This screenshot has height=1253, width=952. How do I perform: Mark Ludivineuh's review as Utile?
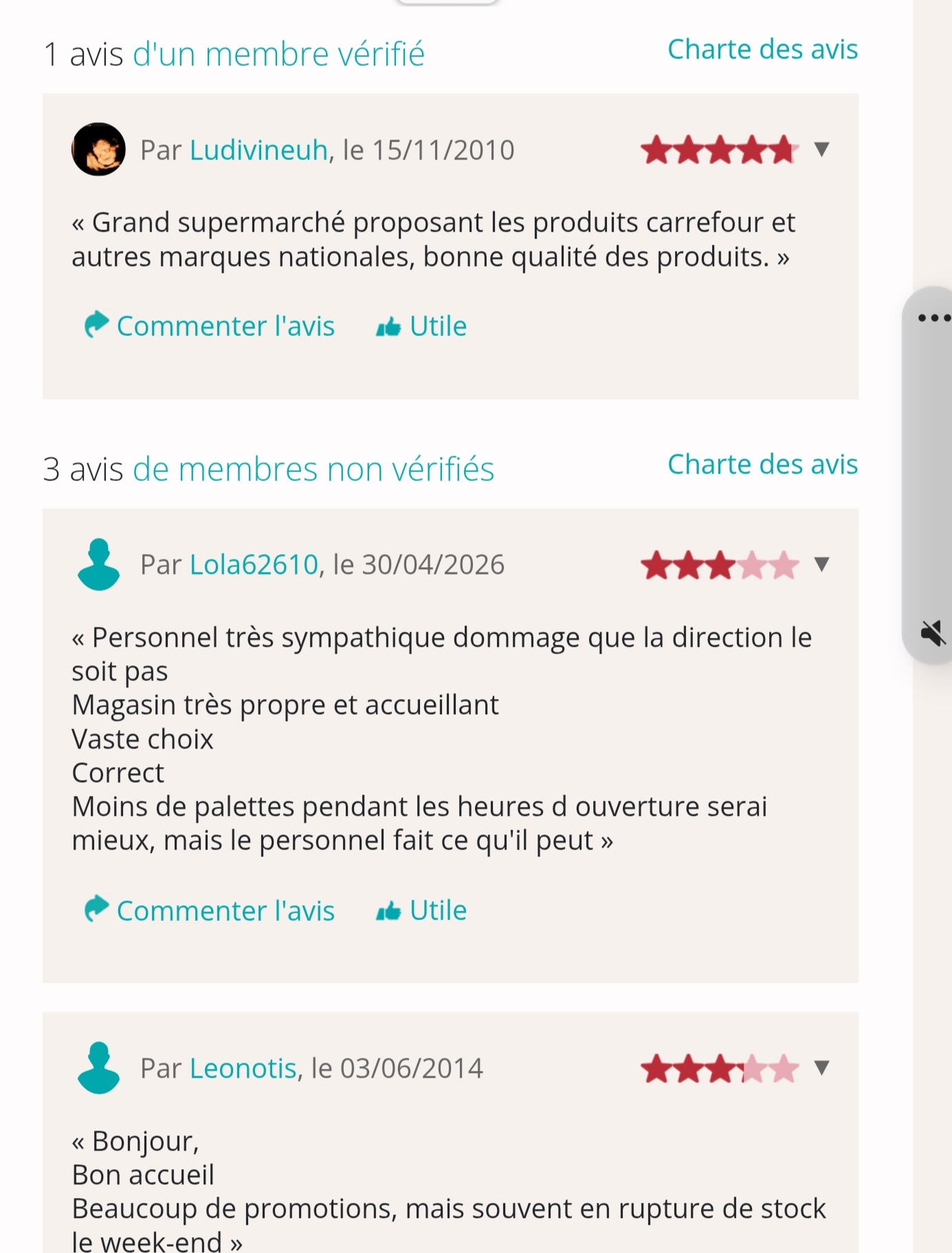(x=438, y=326)
